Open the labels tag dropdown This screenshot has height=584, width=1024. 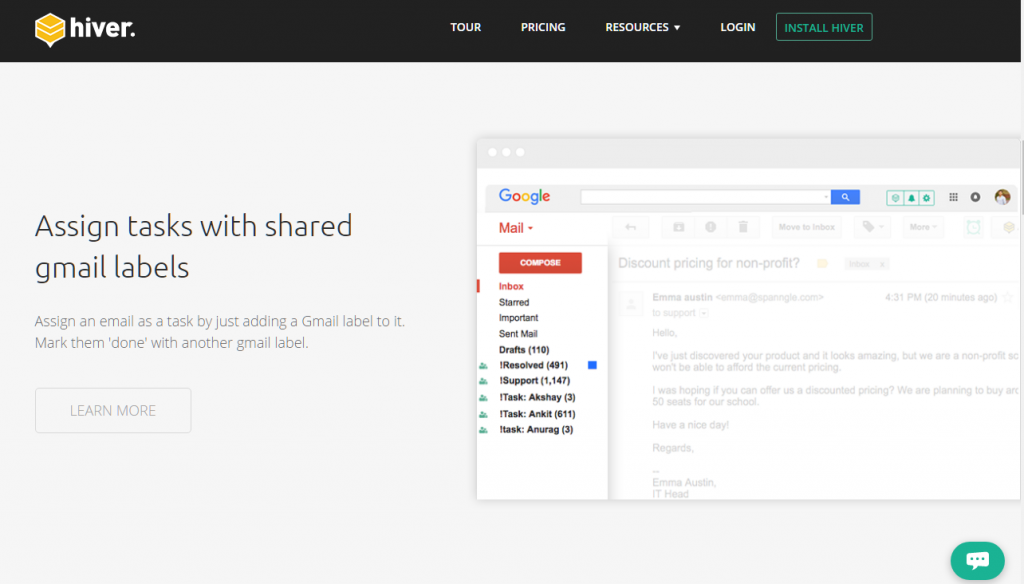click(872, 227)
